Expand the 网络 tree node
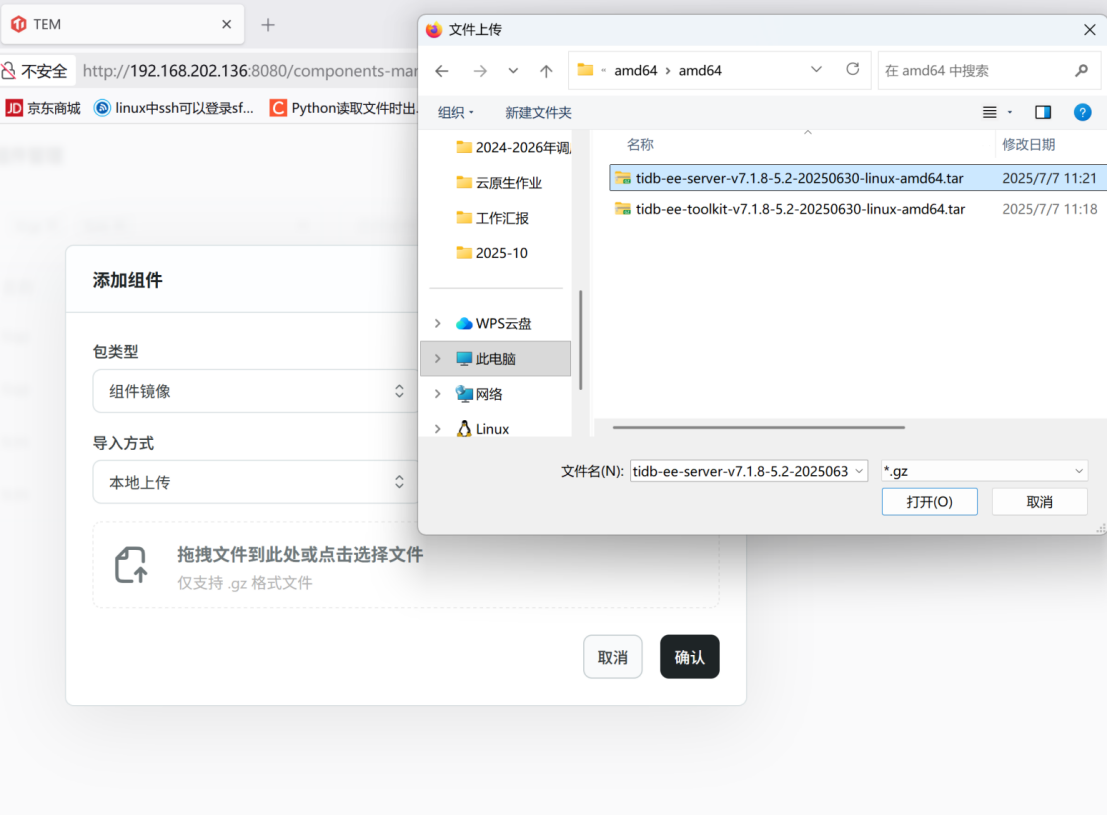This screenshot has width=1107, height=816. click(x=437, y=394)
